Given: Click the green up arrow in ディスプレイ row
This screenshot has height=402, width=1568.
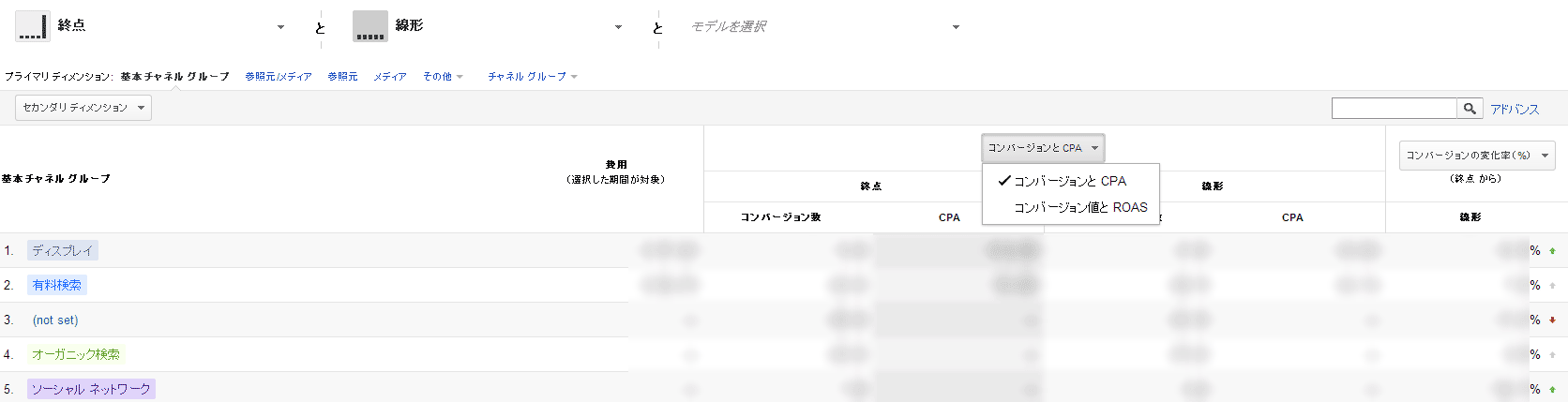Looking at the screenshot, I should click(x=1553, y=251).
